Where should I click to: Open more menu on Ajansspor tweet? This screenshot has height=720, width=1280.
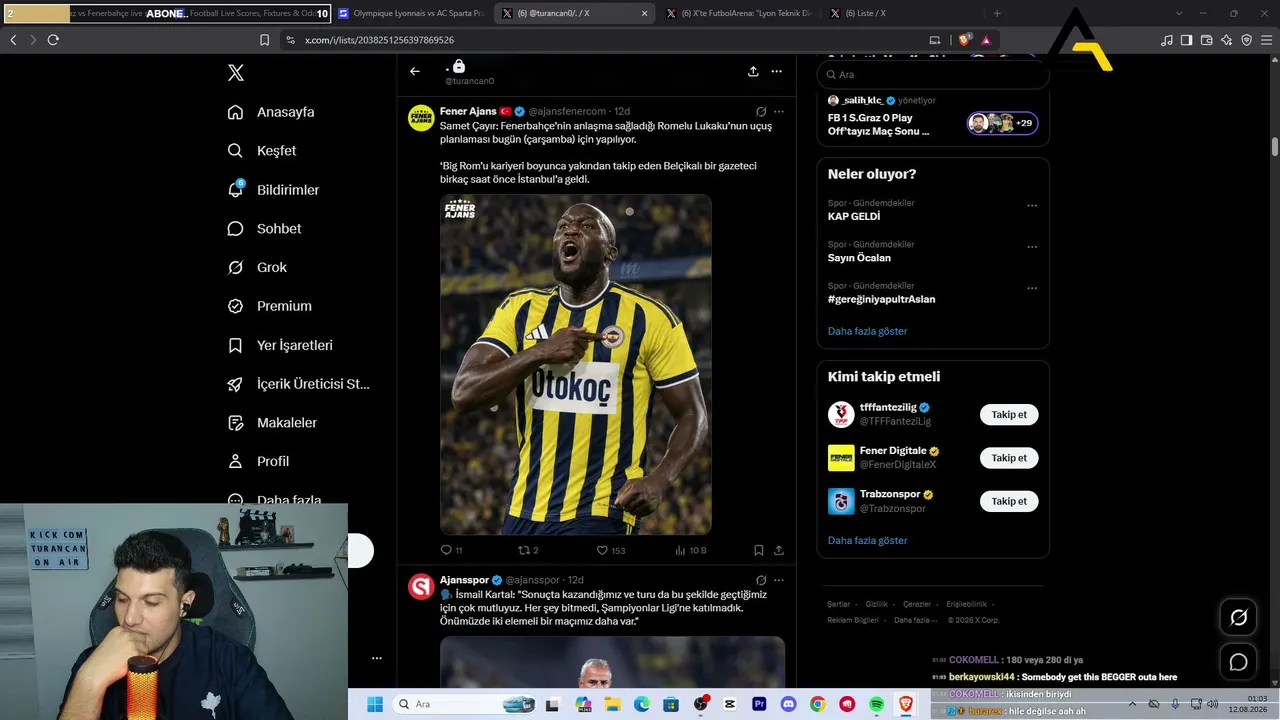779,580
